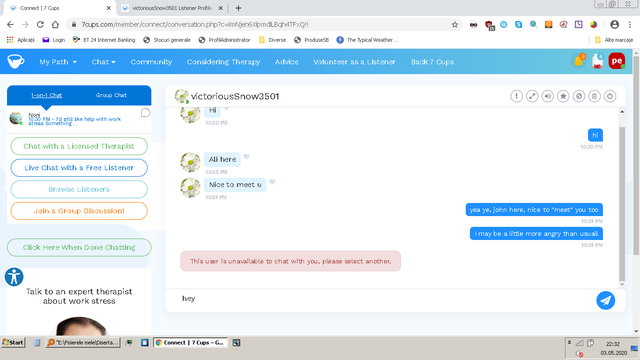Image resolution: width=640 pixels, height=360 pixels.
Task: Click Join a Group Discussion button
Action: pyautogui.click(x=79, y=211)
